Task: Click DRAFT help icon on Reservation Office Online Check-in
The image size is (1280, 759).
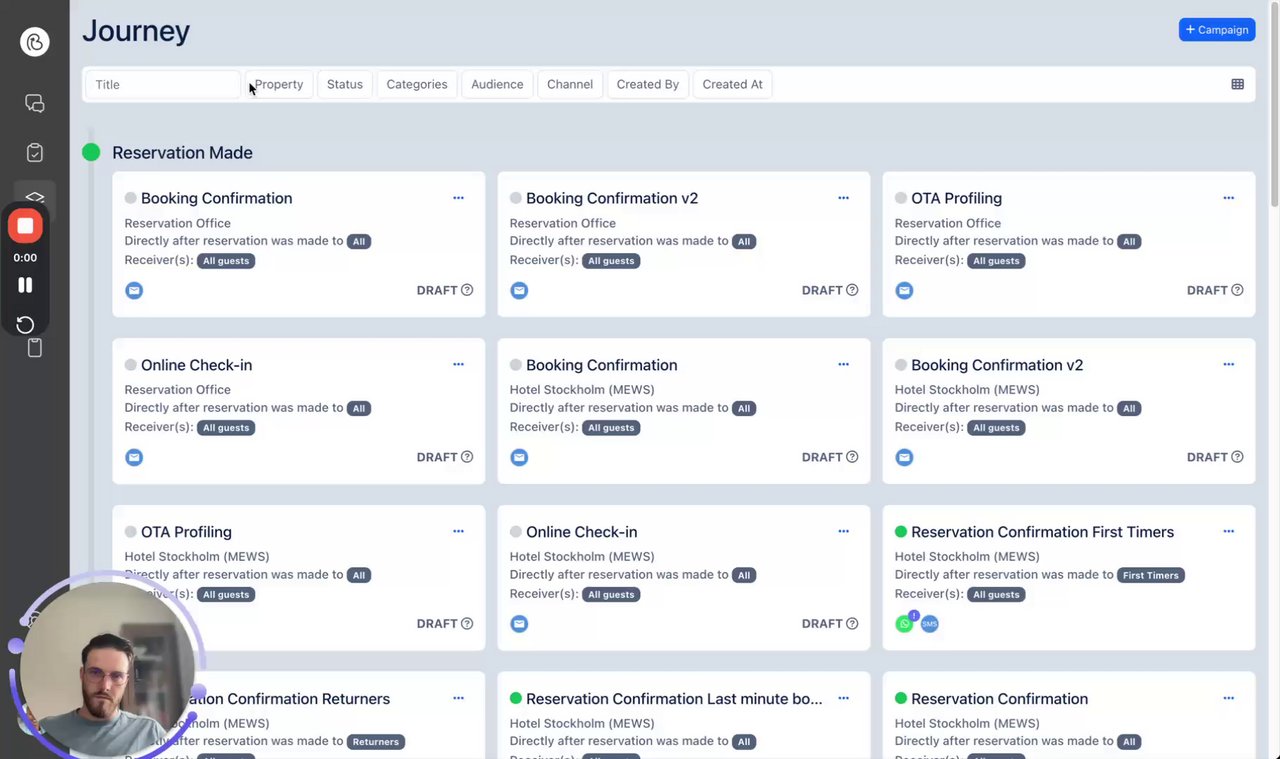Action: coord(467,457)
